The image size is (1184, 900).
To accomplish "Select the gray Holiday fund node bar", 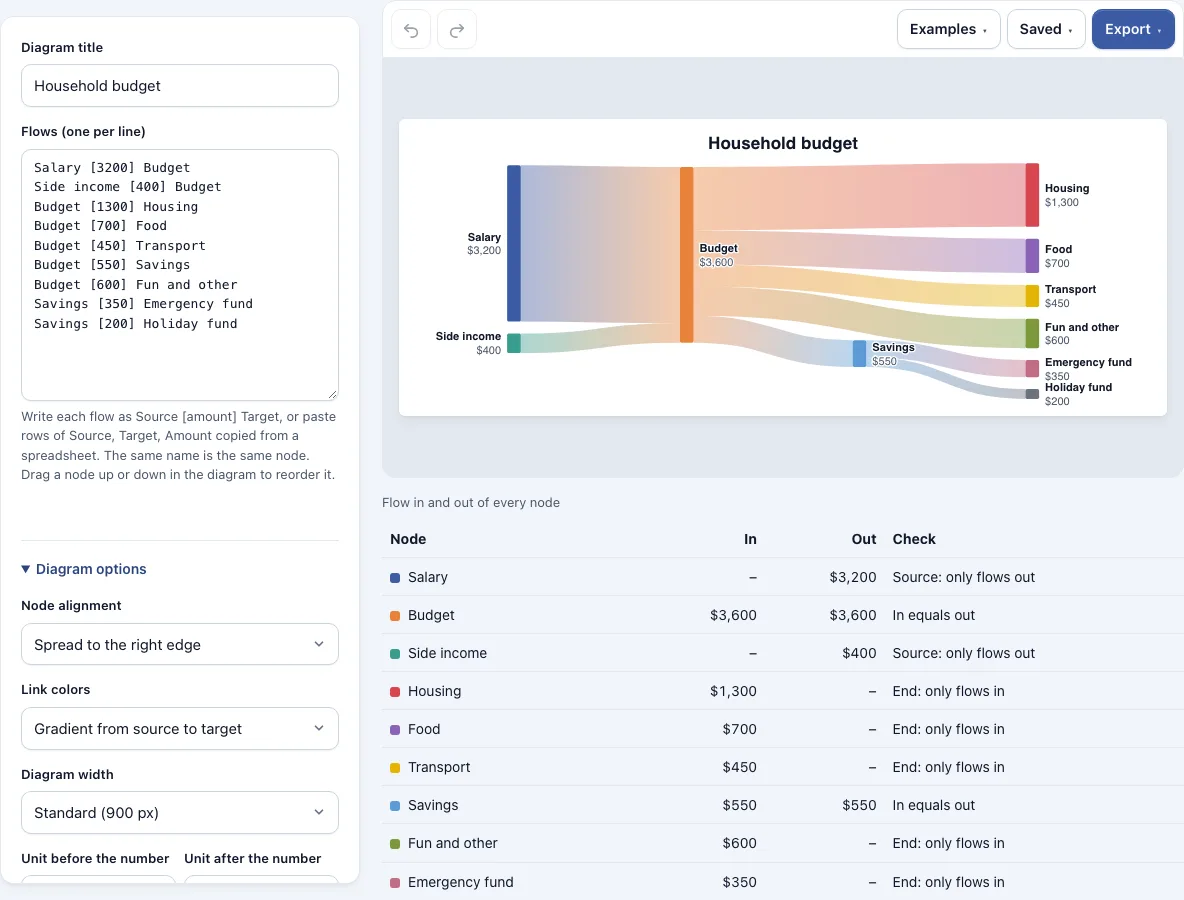I will point(1032,393).
